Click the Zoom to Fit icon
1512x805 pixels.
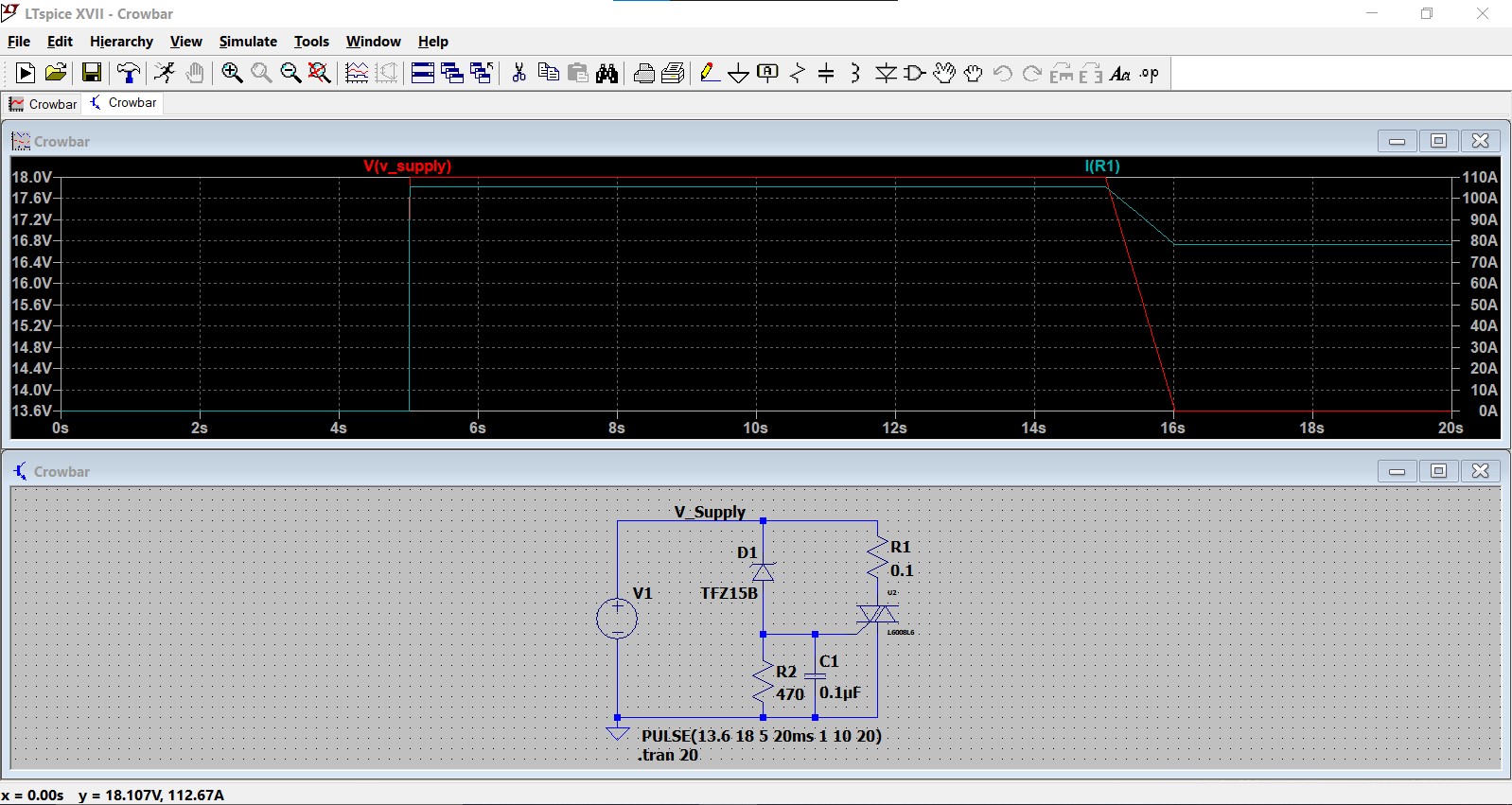coord(320,73)
